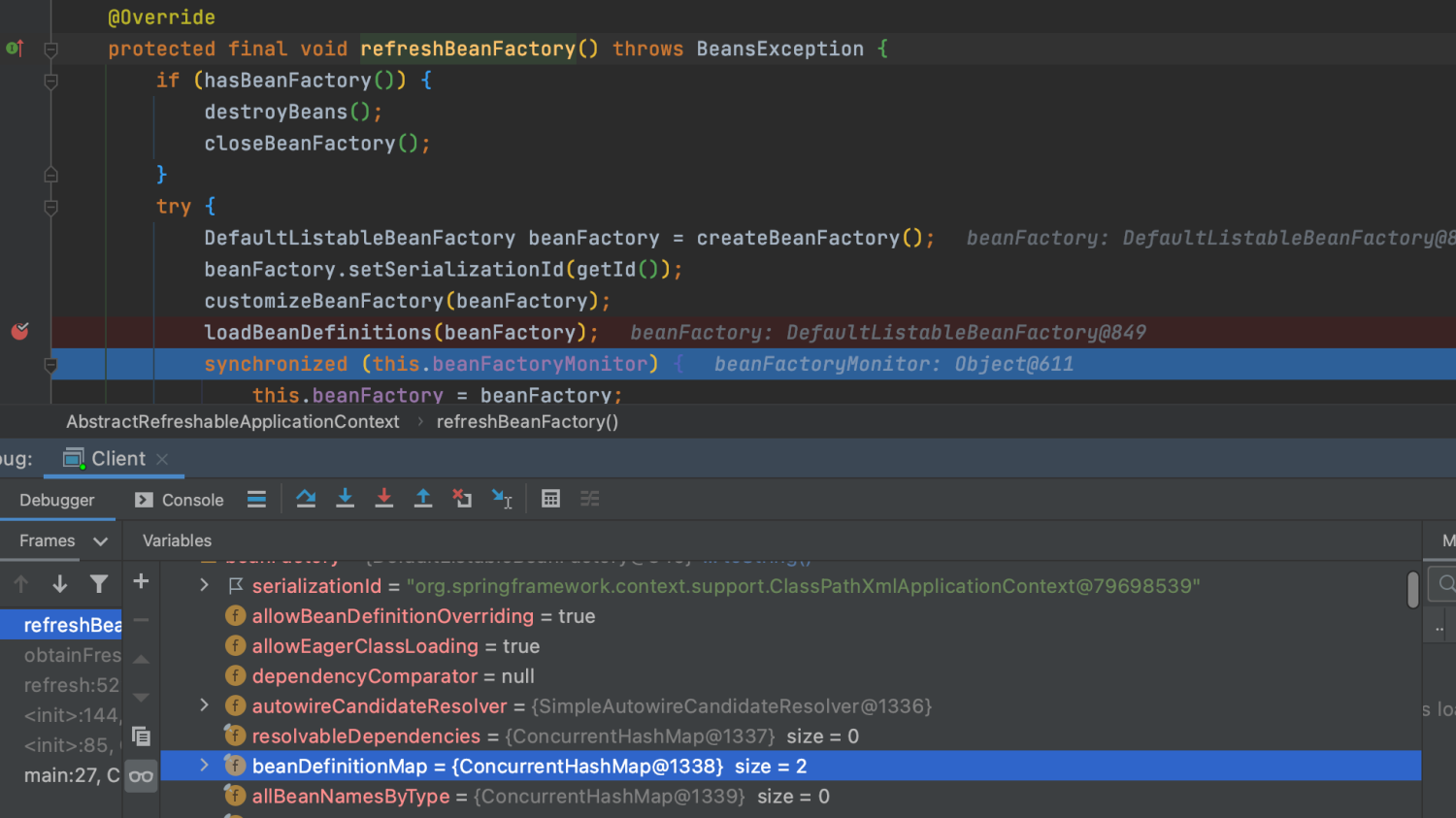
Task: Open the Frames dropdown chevron
Action: [100, 541]
